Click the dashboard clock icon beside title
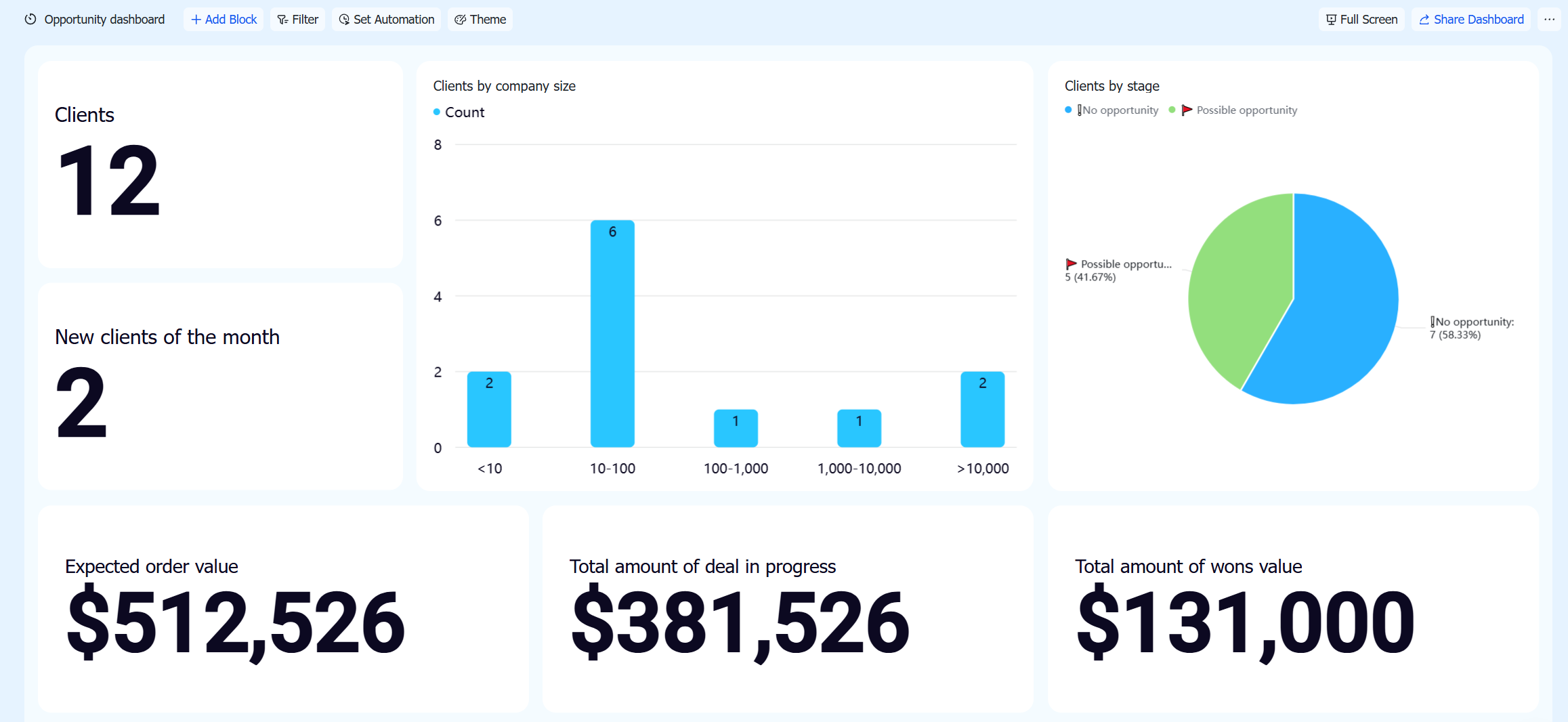 [30, 19]
